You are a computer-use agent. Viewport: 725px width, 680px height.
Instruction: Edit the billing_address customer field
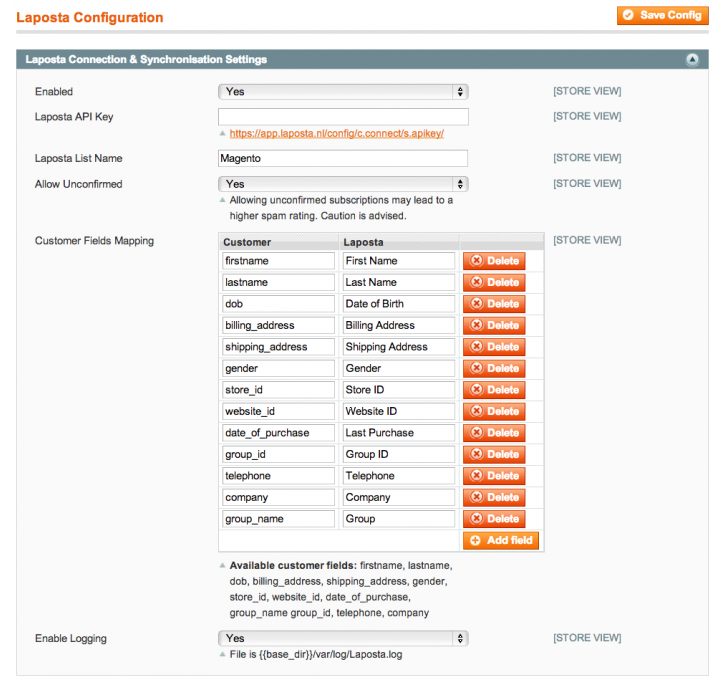[x=278, y=325]
